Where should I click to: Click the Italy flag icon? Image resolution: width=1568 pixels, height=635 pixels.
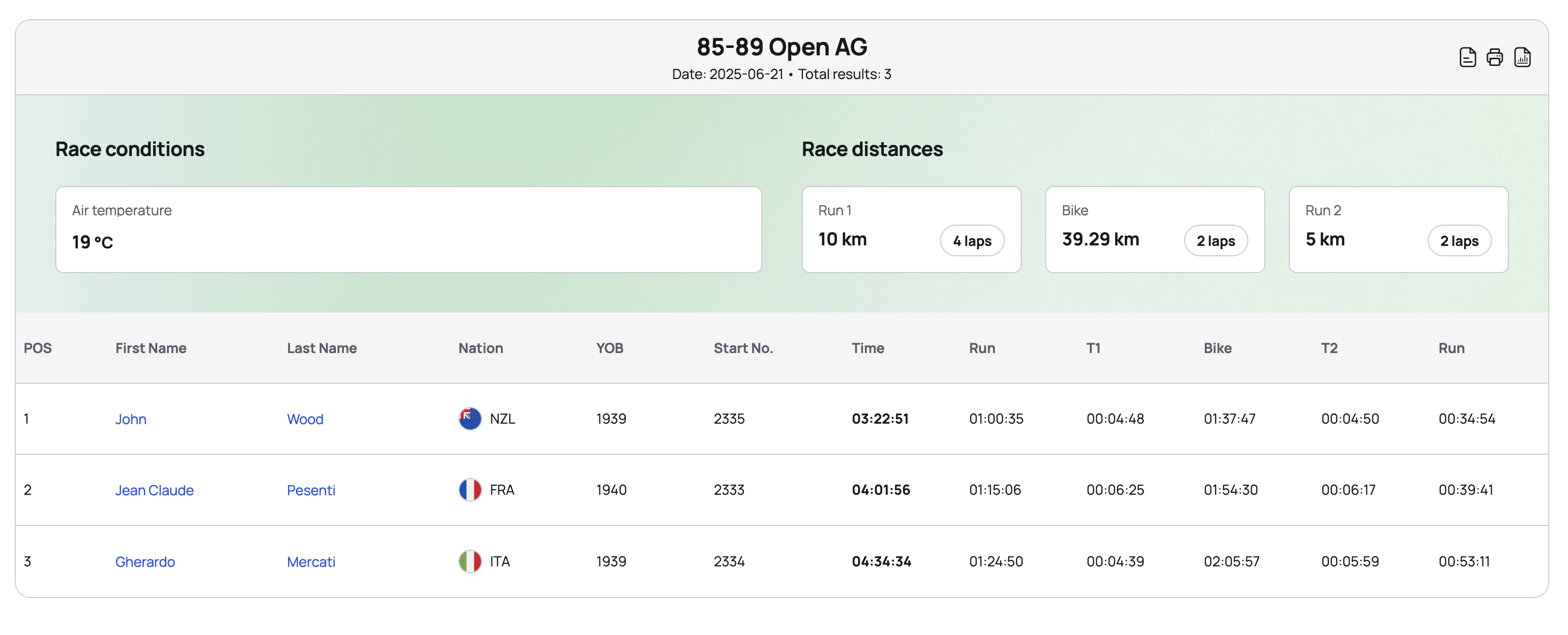coord(470,561)
